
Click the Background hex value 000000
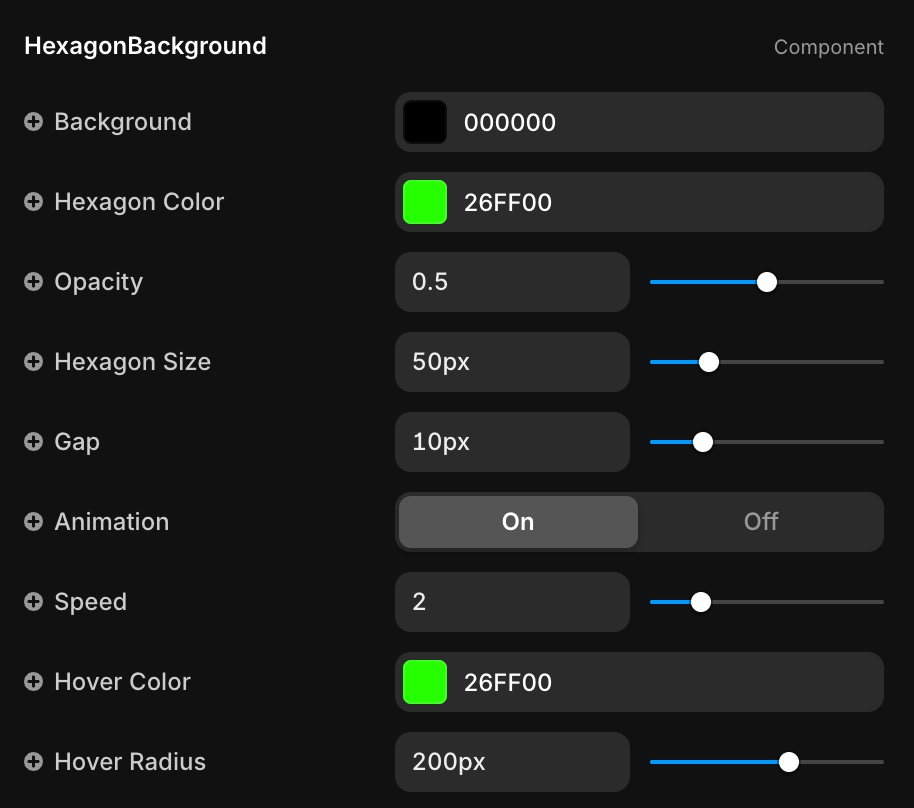point(510,123)
